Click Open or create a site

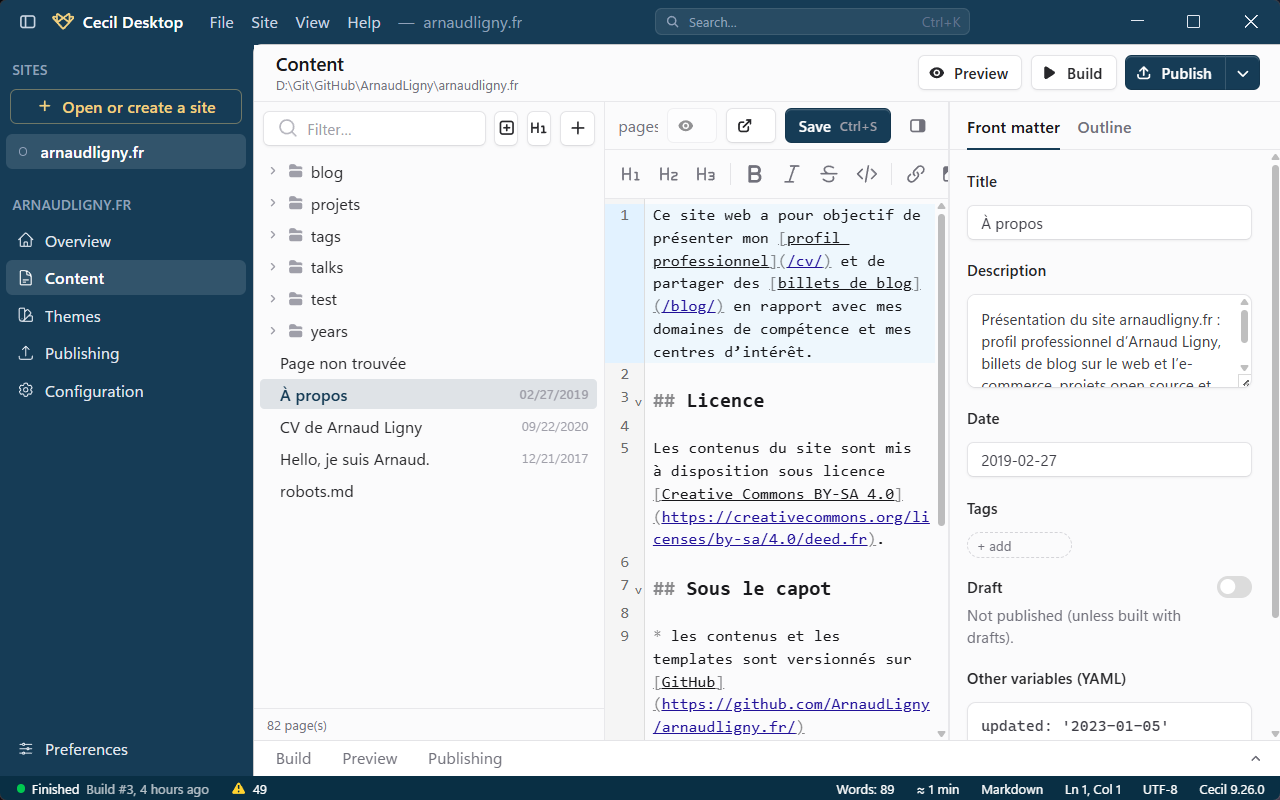[126, 107]
